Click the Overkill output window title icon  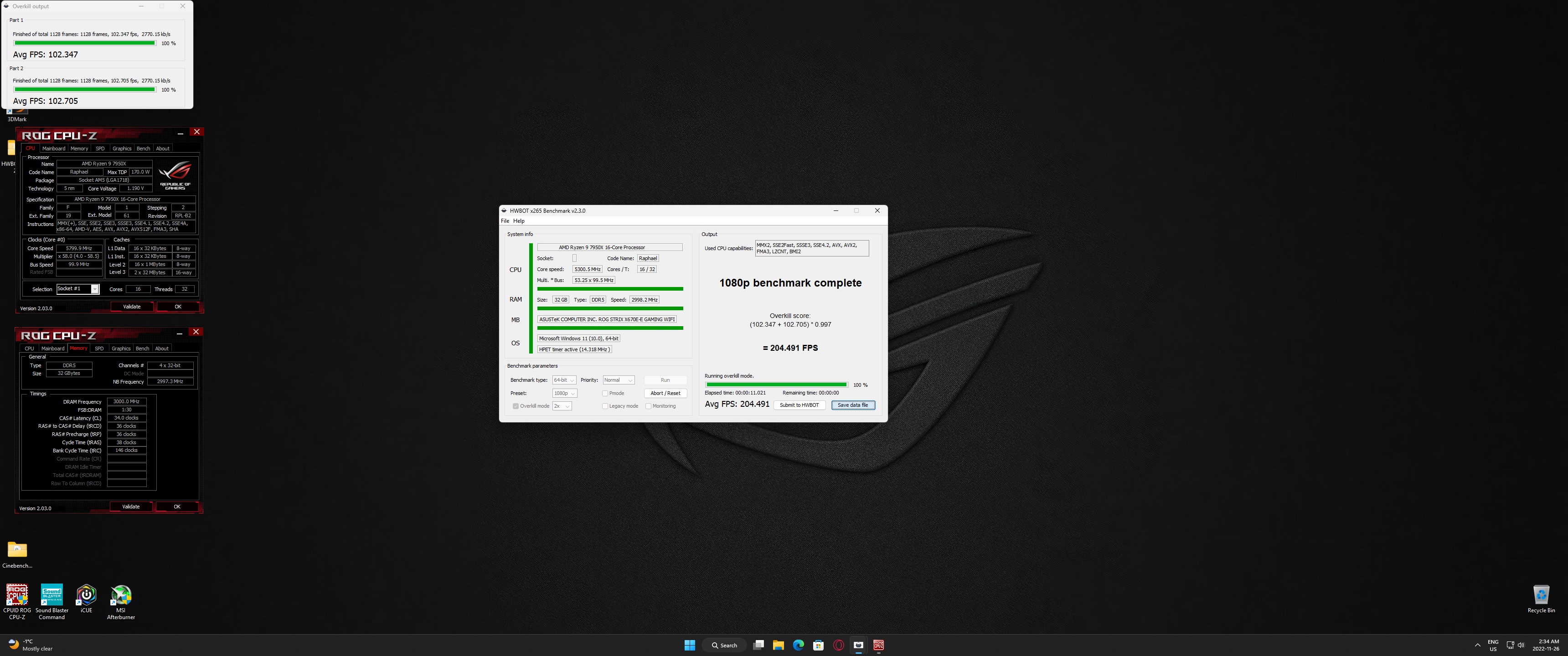click(6, 6)
